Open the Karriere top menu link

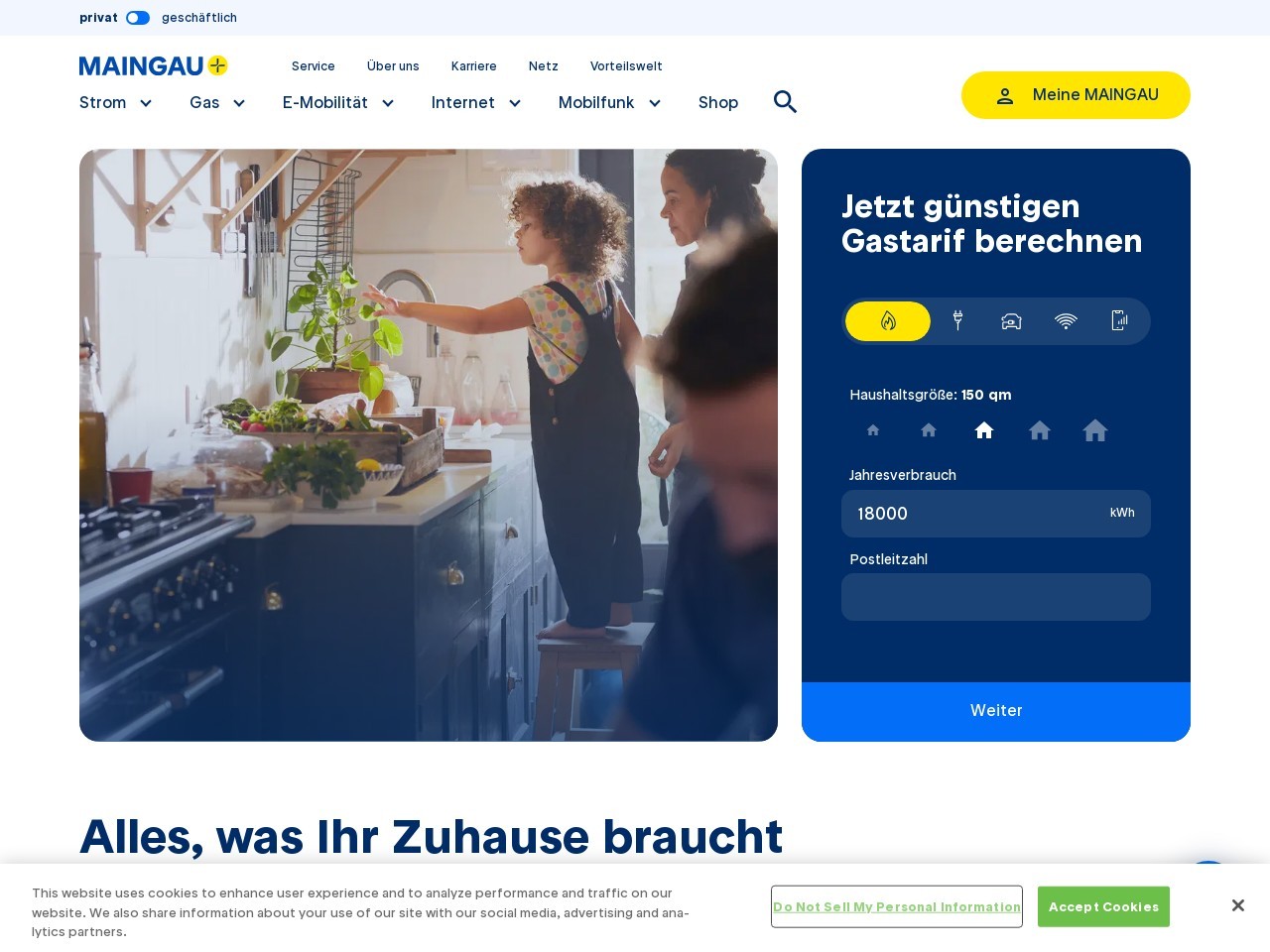(474, 66)
